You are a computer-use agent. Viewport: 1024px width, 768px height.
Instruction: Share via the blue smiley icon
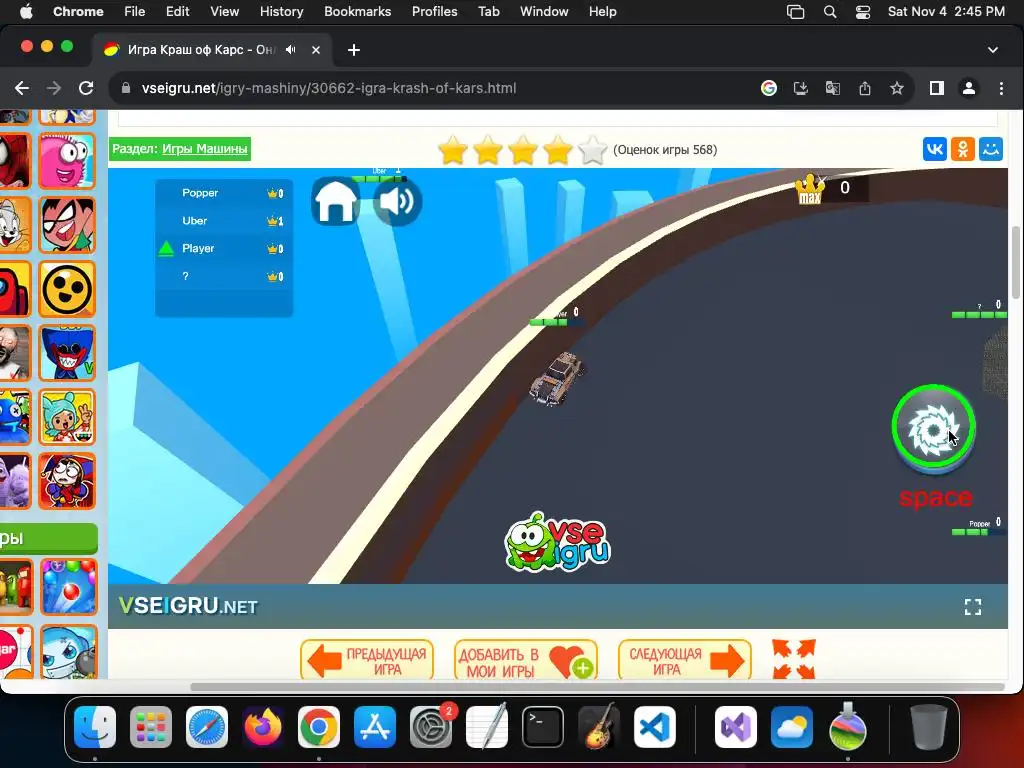point(991,149)
